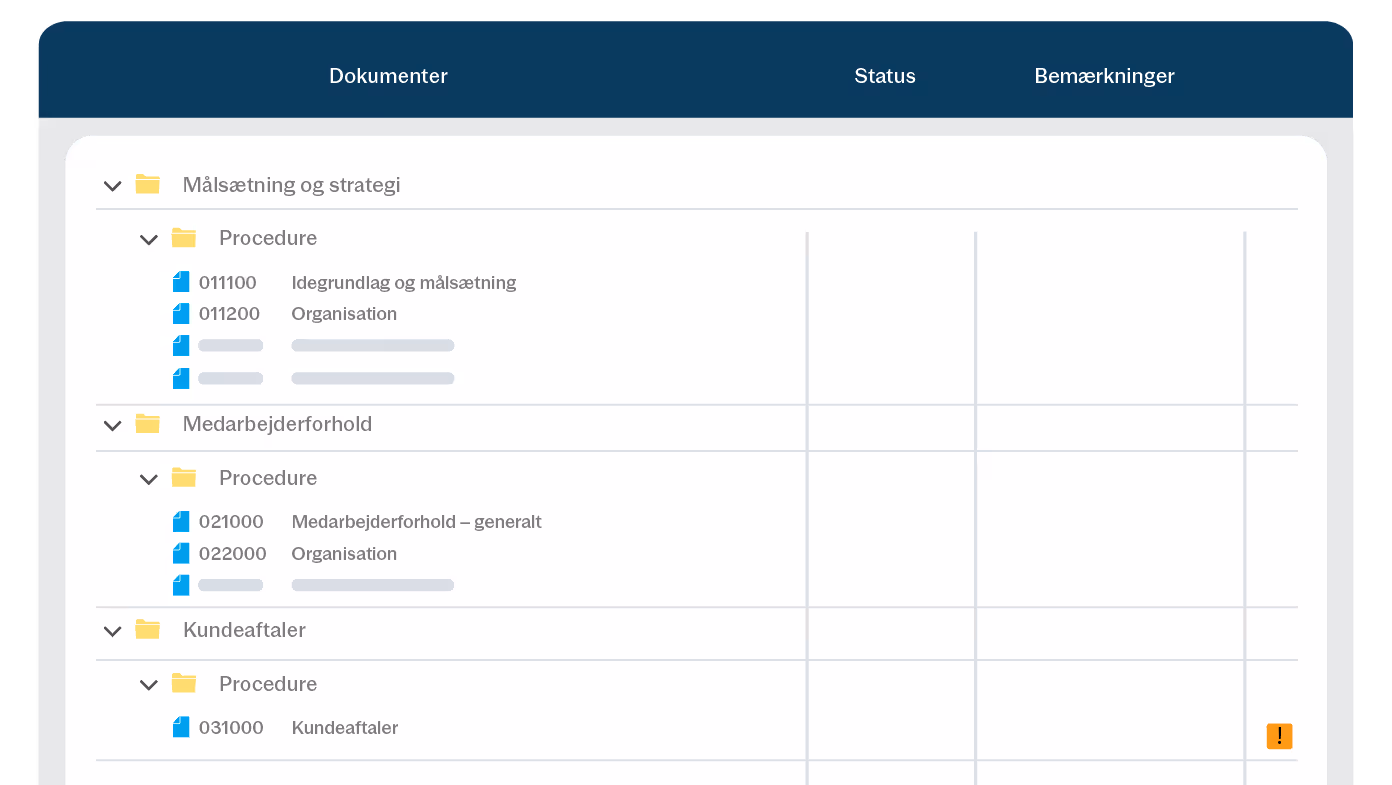The height and width of the screenshot is (785, 1392).
Task: Click the orange warning icon on Kundeaftaler row
Action: [x=1279, y=736]
